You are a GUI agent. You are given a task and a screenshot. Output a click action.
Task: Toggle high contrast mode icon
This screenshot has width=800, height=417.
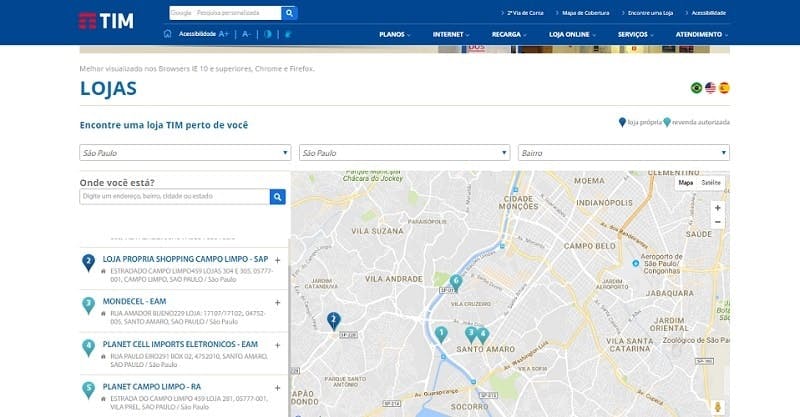pyautogui.click(x=268, y=34)
